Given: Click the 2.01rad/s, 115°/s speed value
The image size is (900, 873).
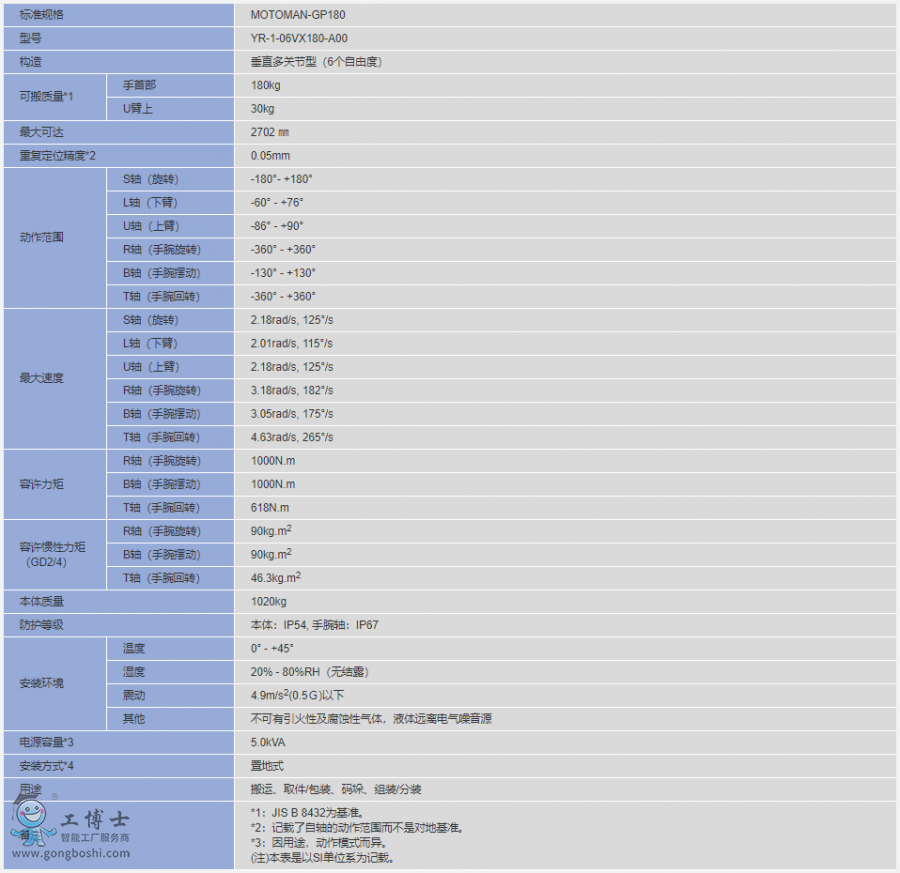Looking at the screenshot, I should tap(292, 344).
